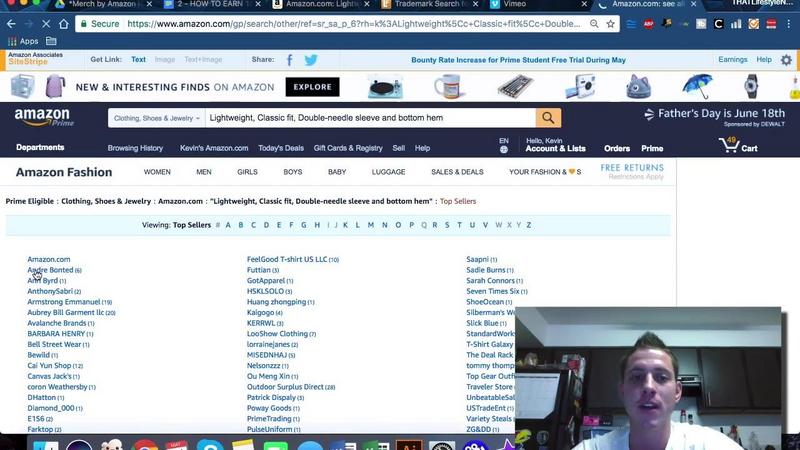Open the Clothing, Shoes & Jewelry category dropdown
The image size is (800, 450).
157,118
